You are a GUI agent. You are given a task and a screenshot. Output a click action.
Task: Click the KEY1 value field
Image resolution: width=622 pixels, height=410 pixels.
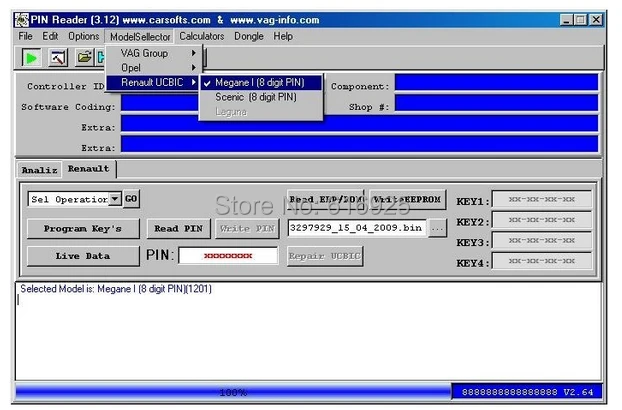pos(542,199)
